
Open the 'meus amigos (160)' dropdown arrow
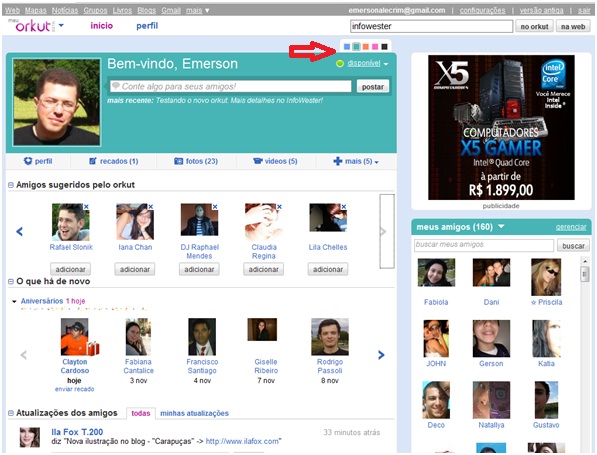(x=501, y=227)
